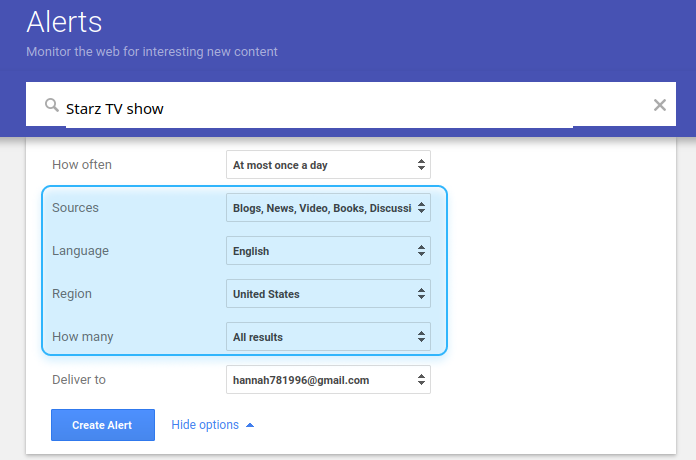The width and height of the screenshot is (696, 460).
Task: Open the 'All results' dropdown
Action: (328, 337)
